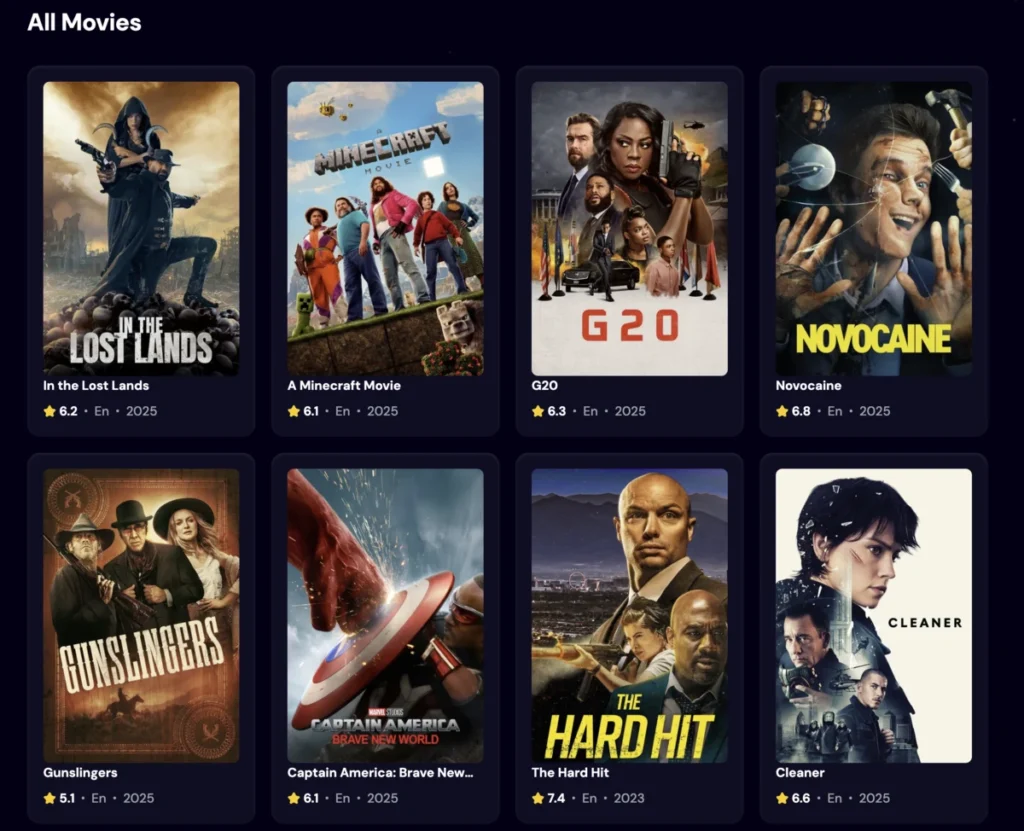
Task: Open the Novocaine poster image
Action: click(x=874, y=229)
